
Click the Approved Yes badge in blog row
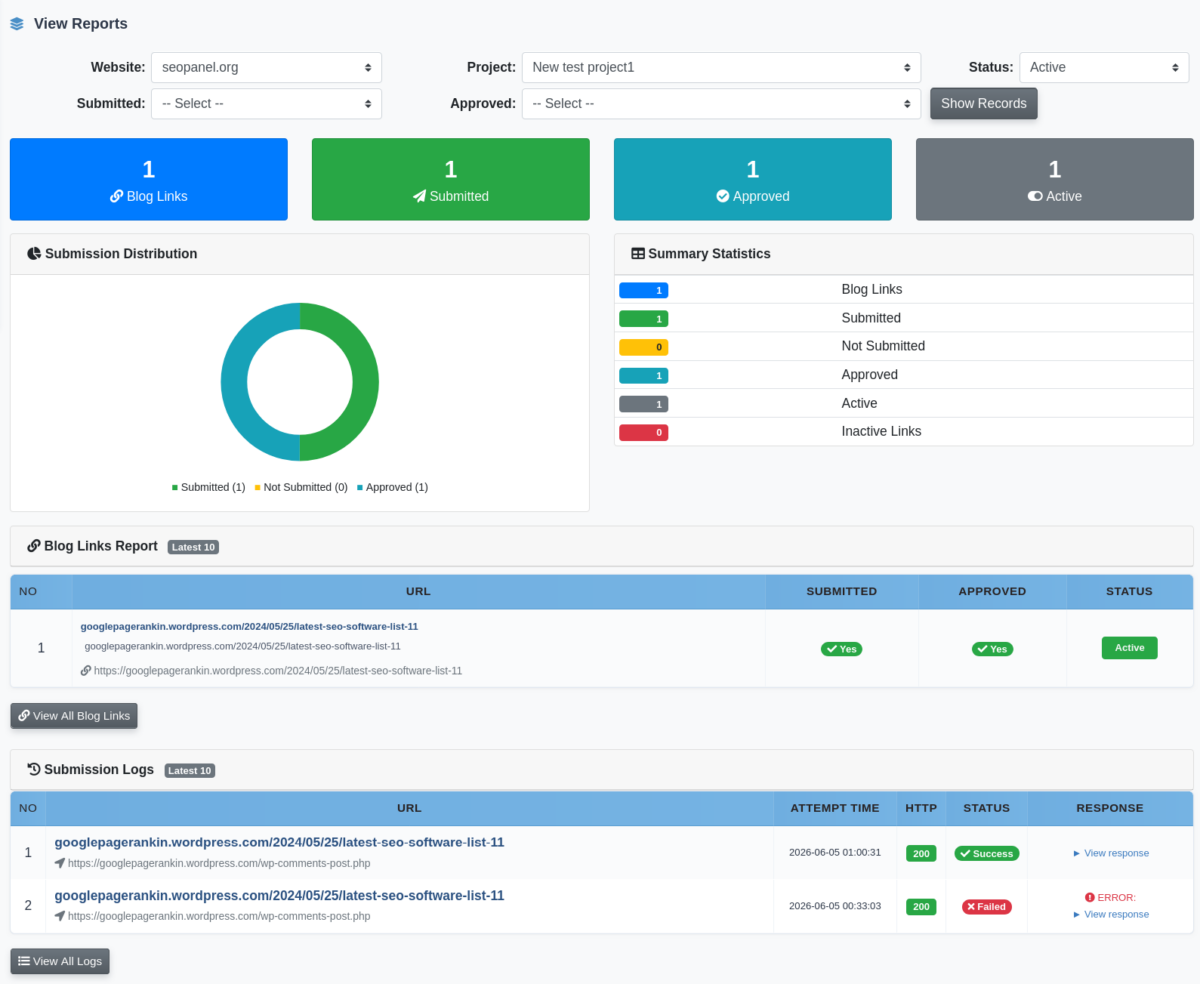(992, 649)
